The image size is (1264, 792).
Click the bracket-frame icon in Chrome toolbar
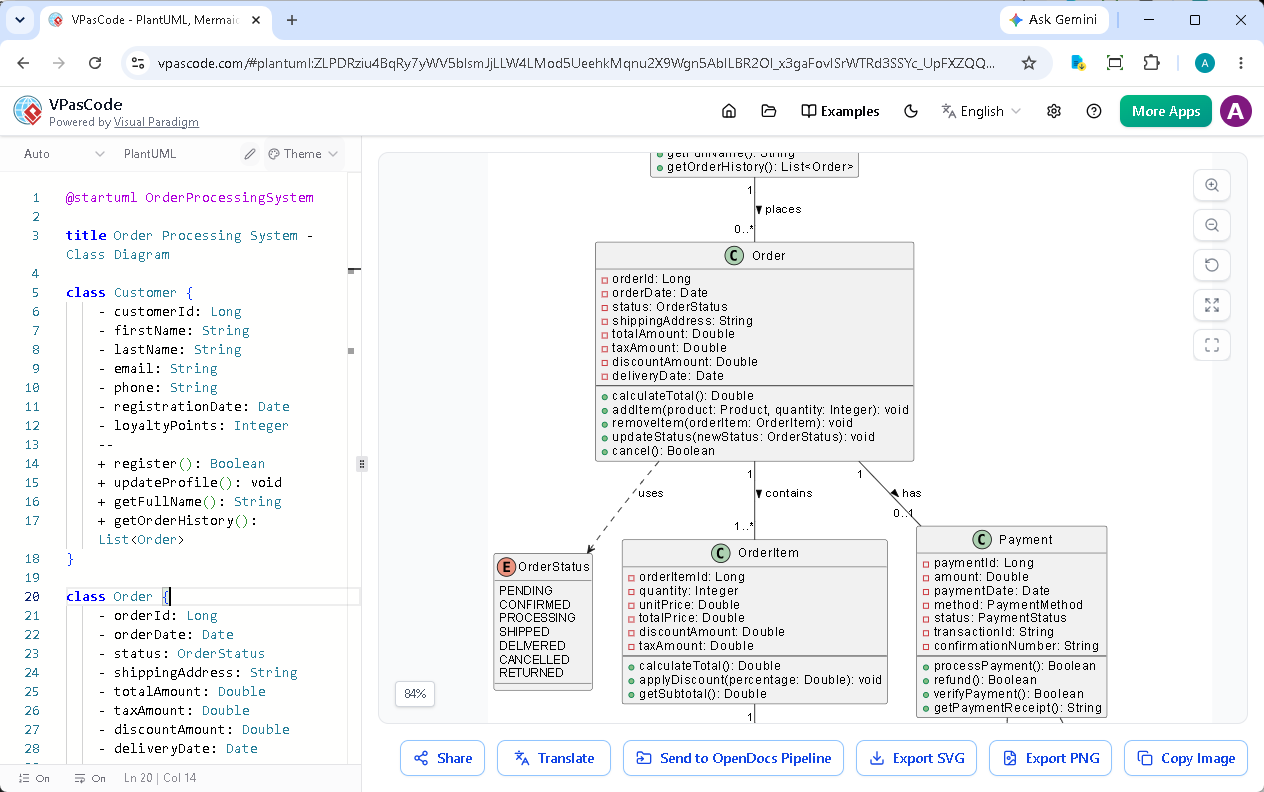1115,63
